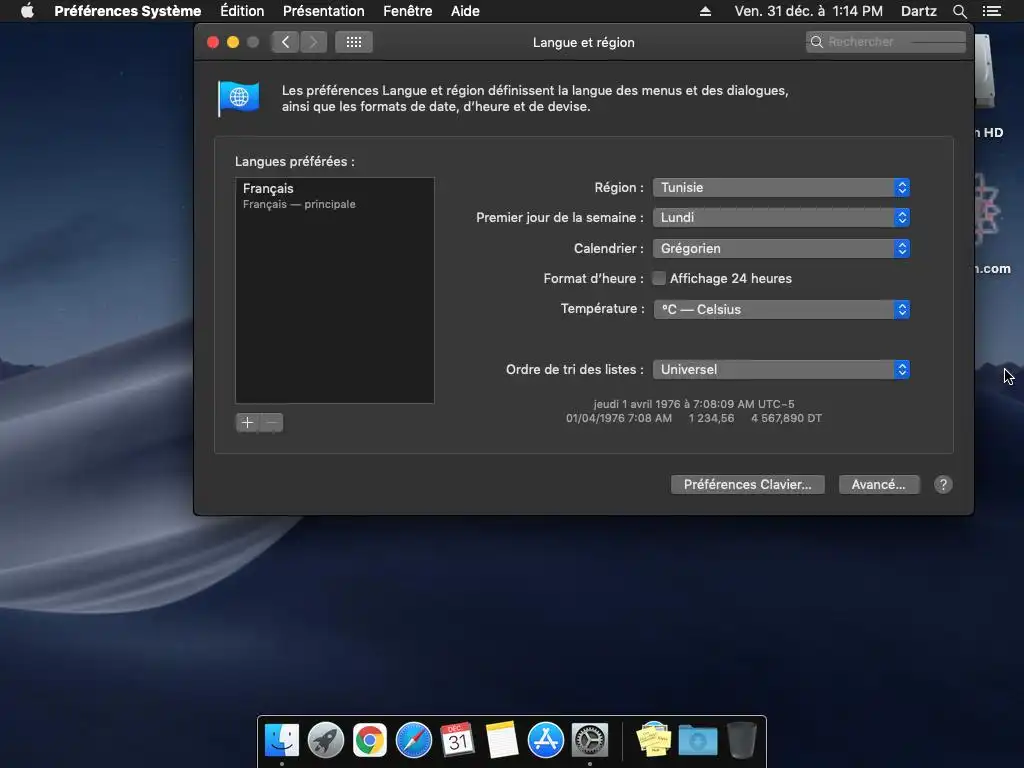1024x768 pixels.
Task: Click the Avancé… button
Action: [878, 485]
